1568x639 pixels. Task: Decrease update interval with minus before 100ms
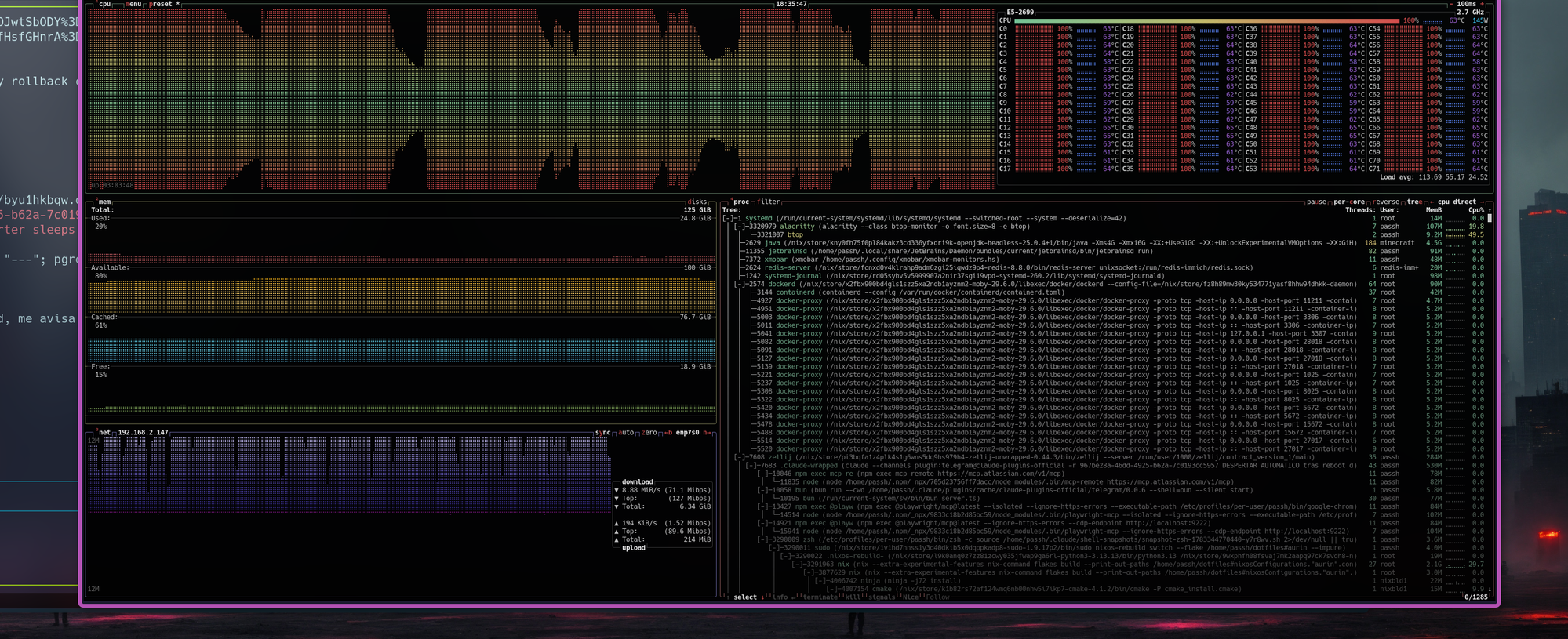pyautogui.click(x=1450, y=4)
